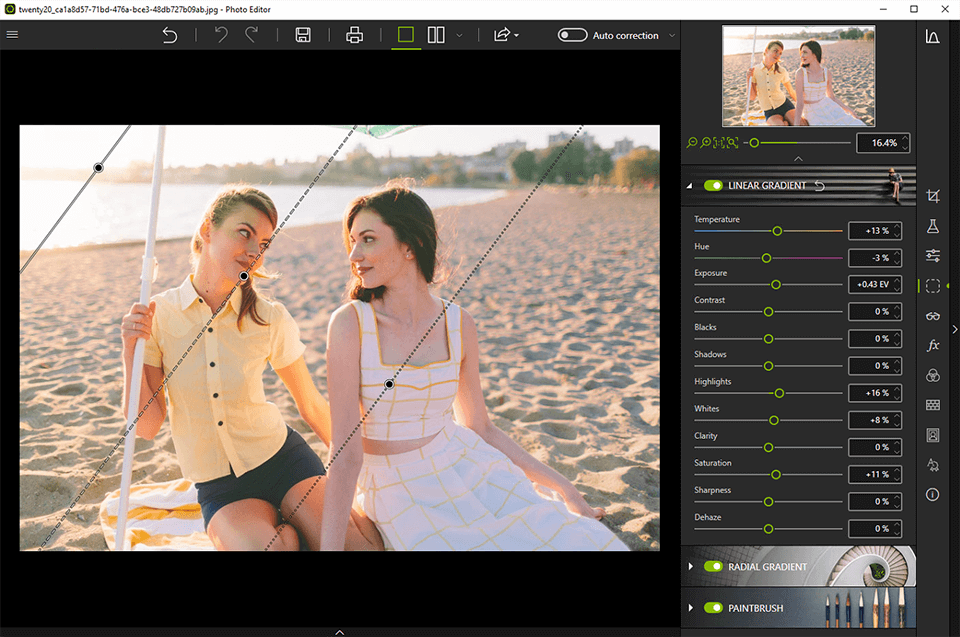Open the flask enhance tool
This screenshot has width=960, height=637.
(x=932, y=227)
